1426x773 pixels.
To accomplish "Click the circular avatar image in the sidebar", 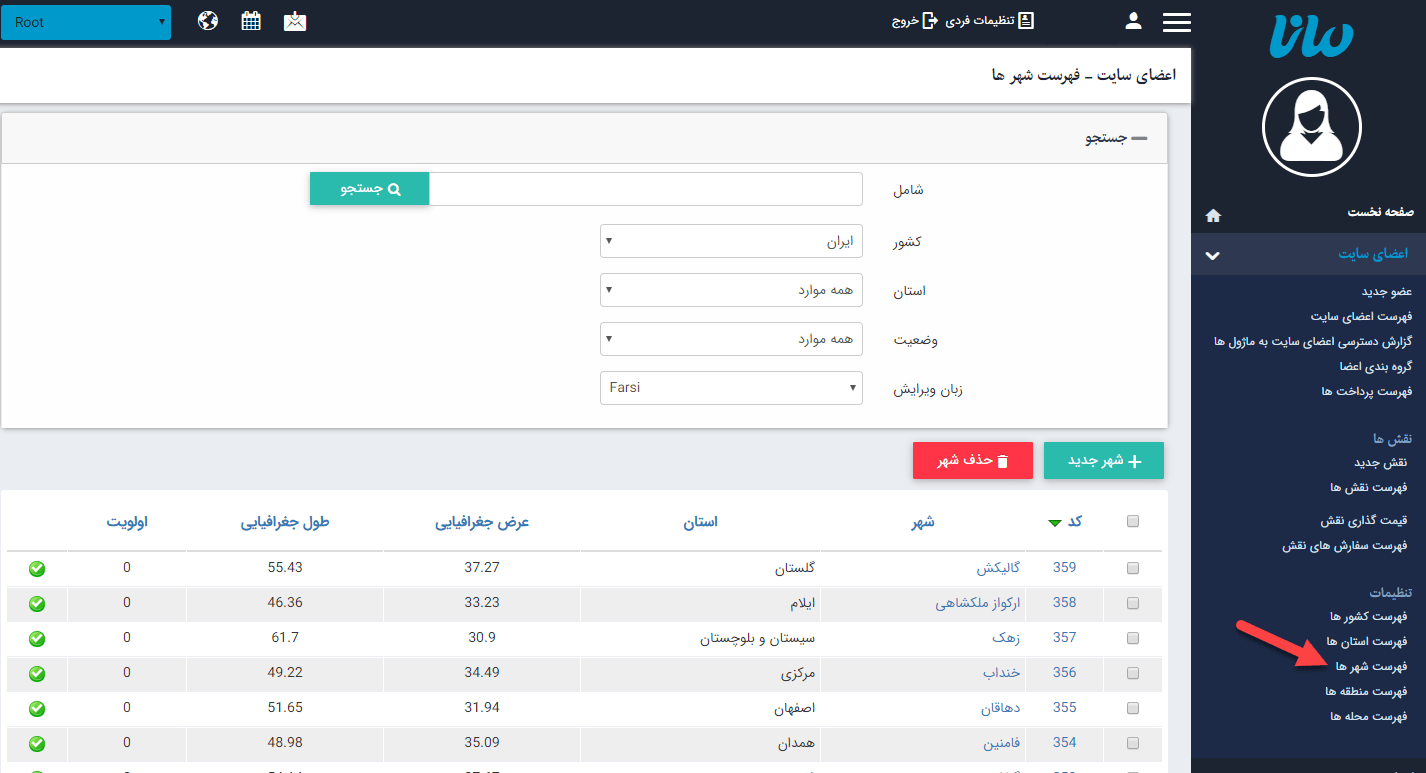I will 1311,127.
